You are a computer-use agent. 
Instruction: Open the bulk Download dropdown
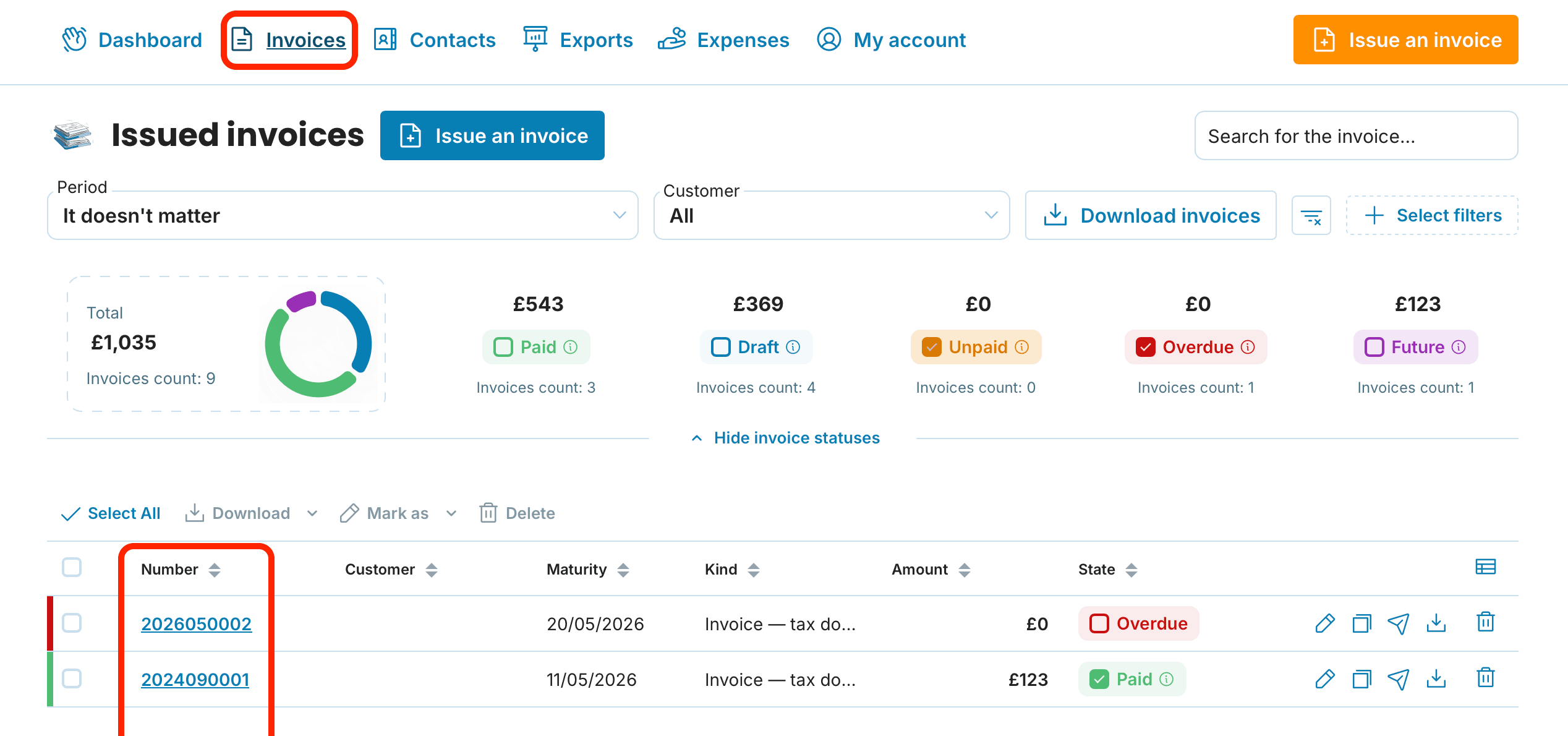(251, 513)
